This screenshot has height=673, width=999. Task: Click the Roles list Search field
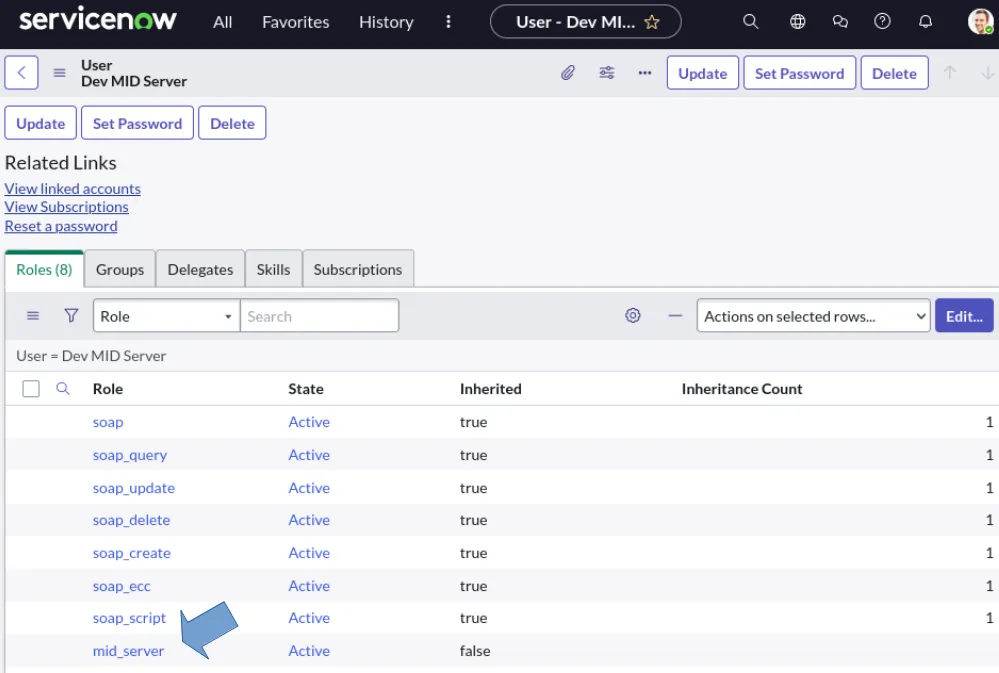[319, 316]
